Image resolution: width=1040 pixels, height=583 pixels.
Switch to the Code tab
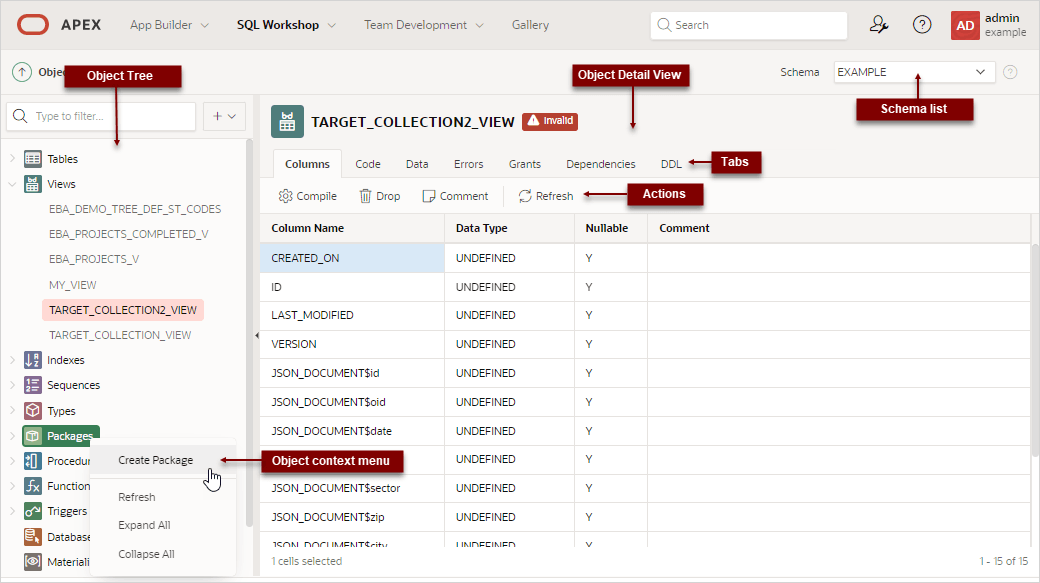(367, 164)
